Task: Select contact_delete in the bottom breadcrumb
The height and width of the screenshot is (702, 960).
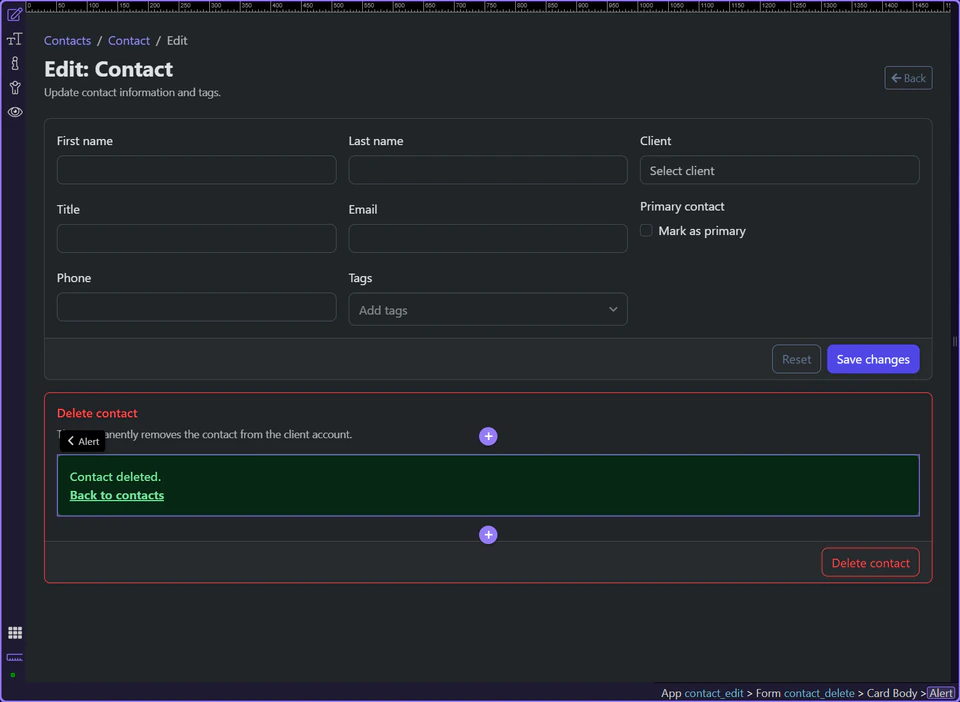Action: tap(819, 693)
